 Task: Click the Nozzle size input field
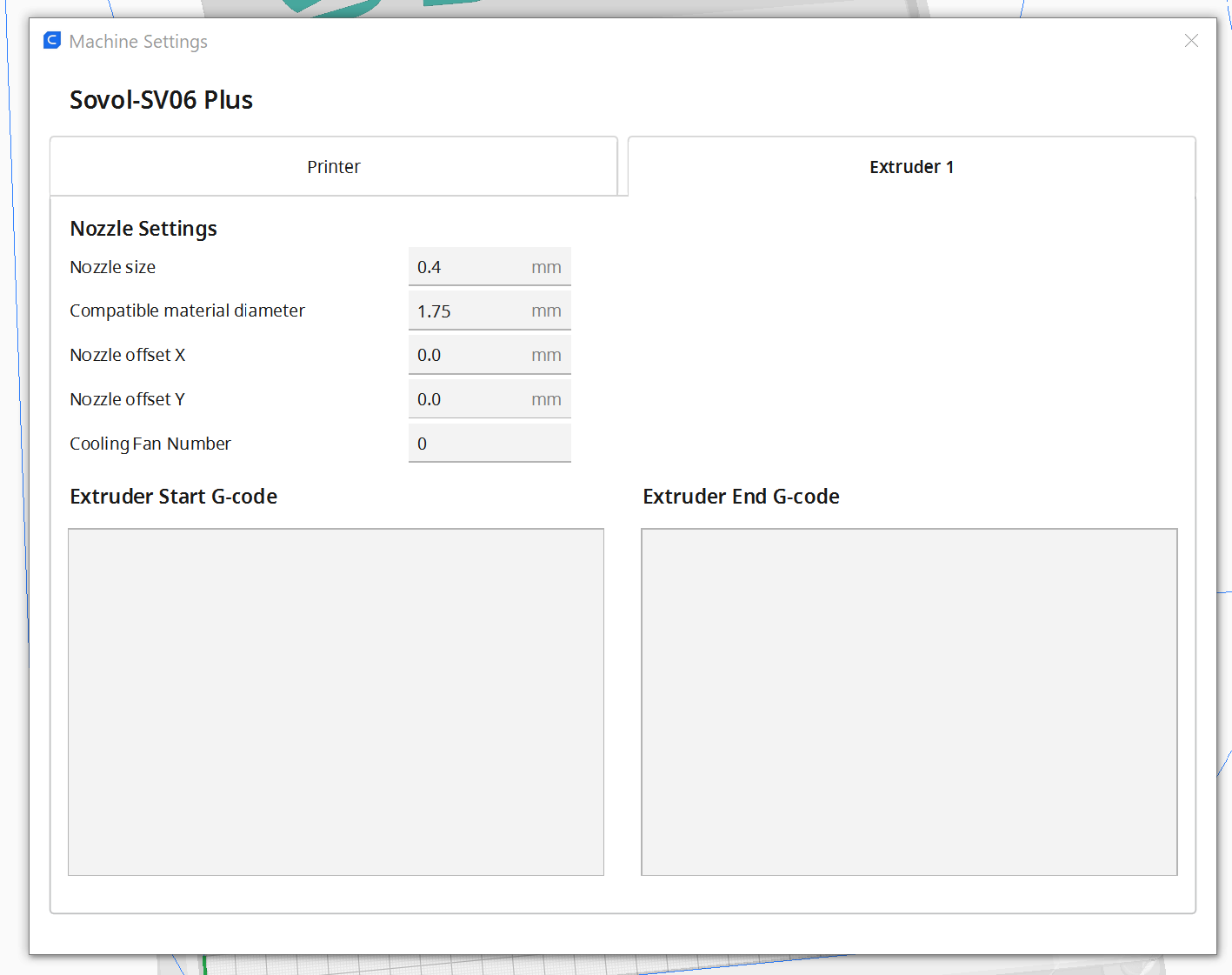489,267
